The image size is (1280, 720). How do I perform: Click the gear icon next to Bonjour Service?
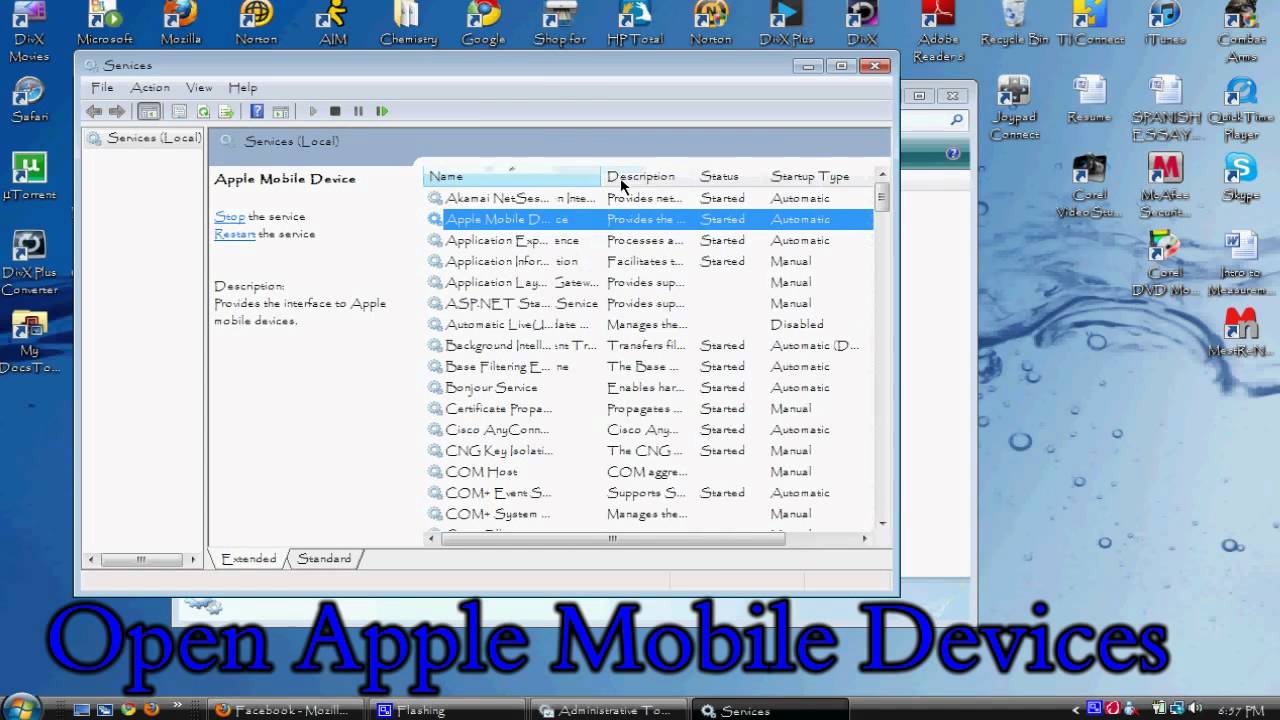[435, 387]
